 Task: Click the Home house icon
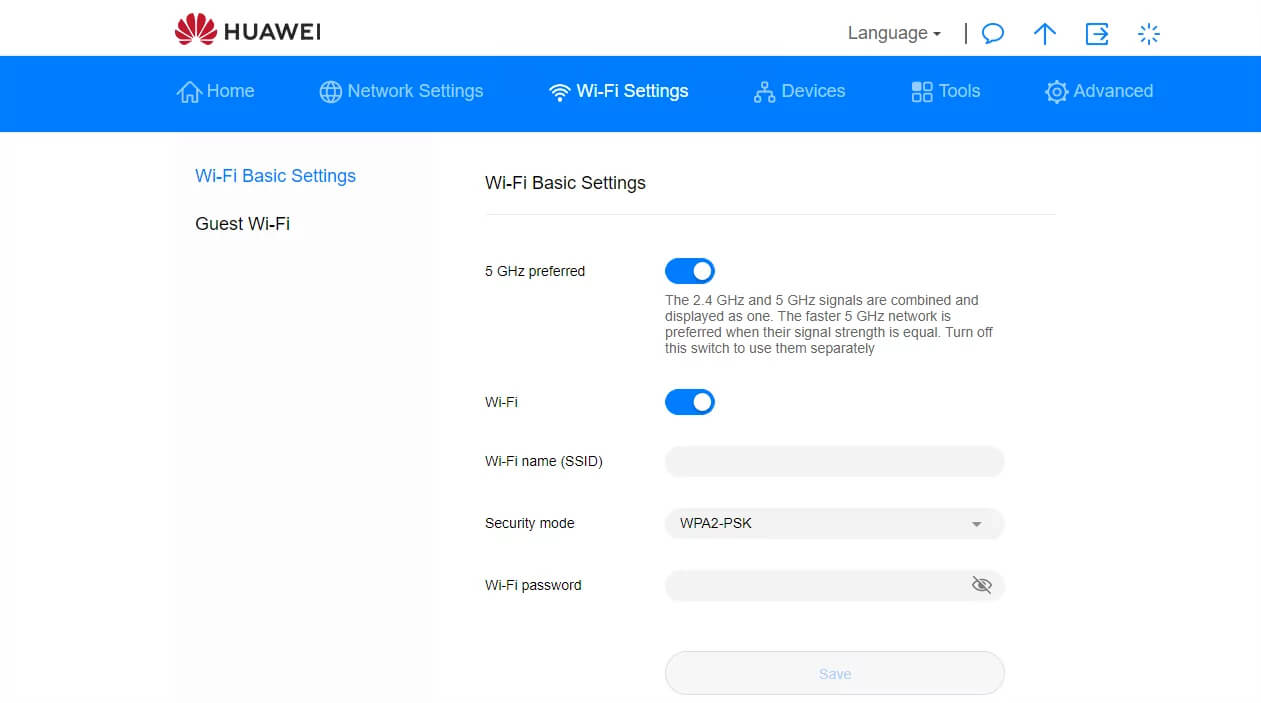[188, 92]
